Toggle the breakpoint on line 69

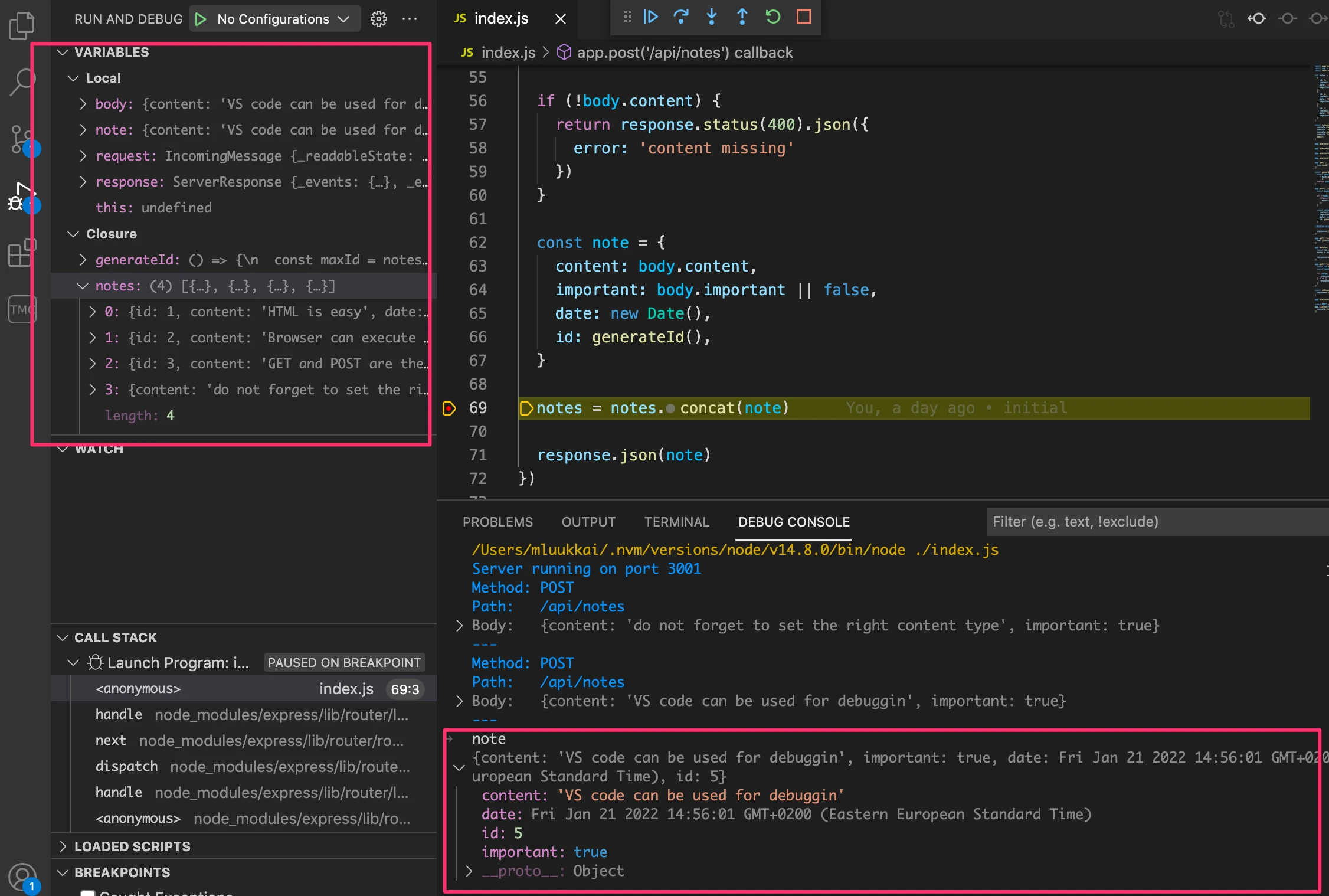click(450, 408)
